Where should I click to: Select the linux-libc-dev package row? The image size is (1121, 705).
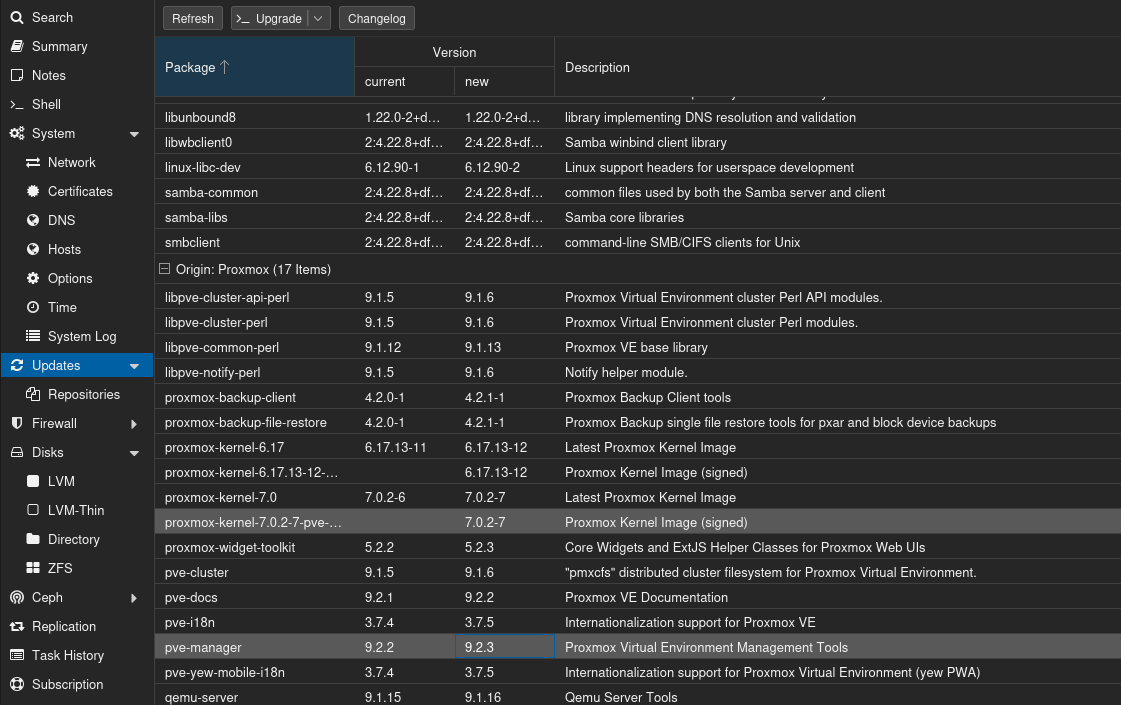point(638,167)
